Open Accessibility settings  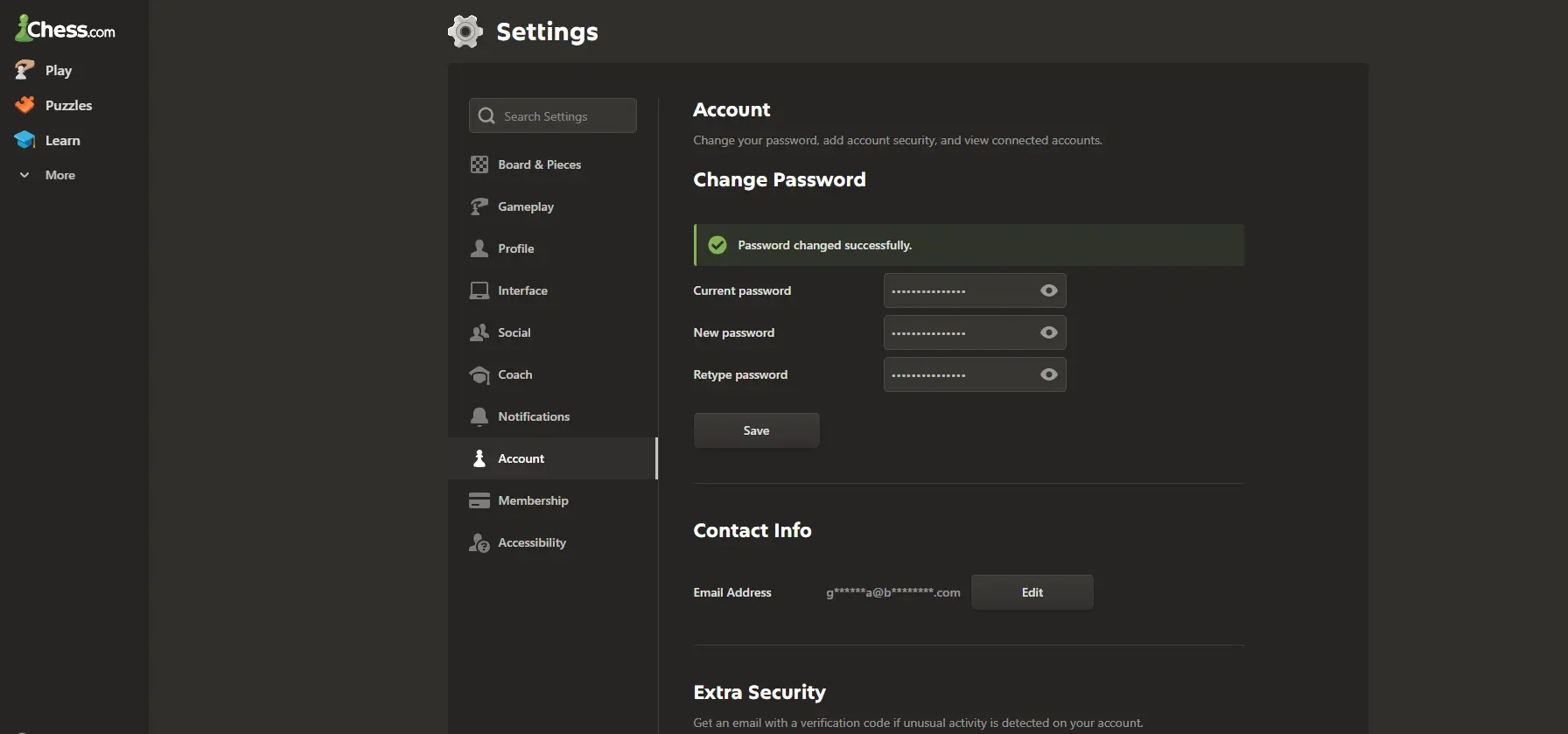[553, 542]
